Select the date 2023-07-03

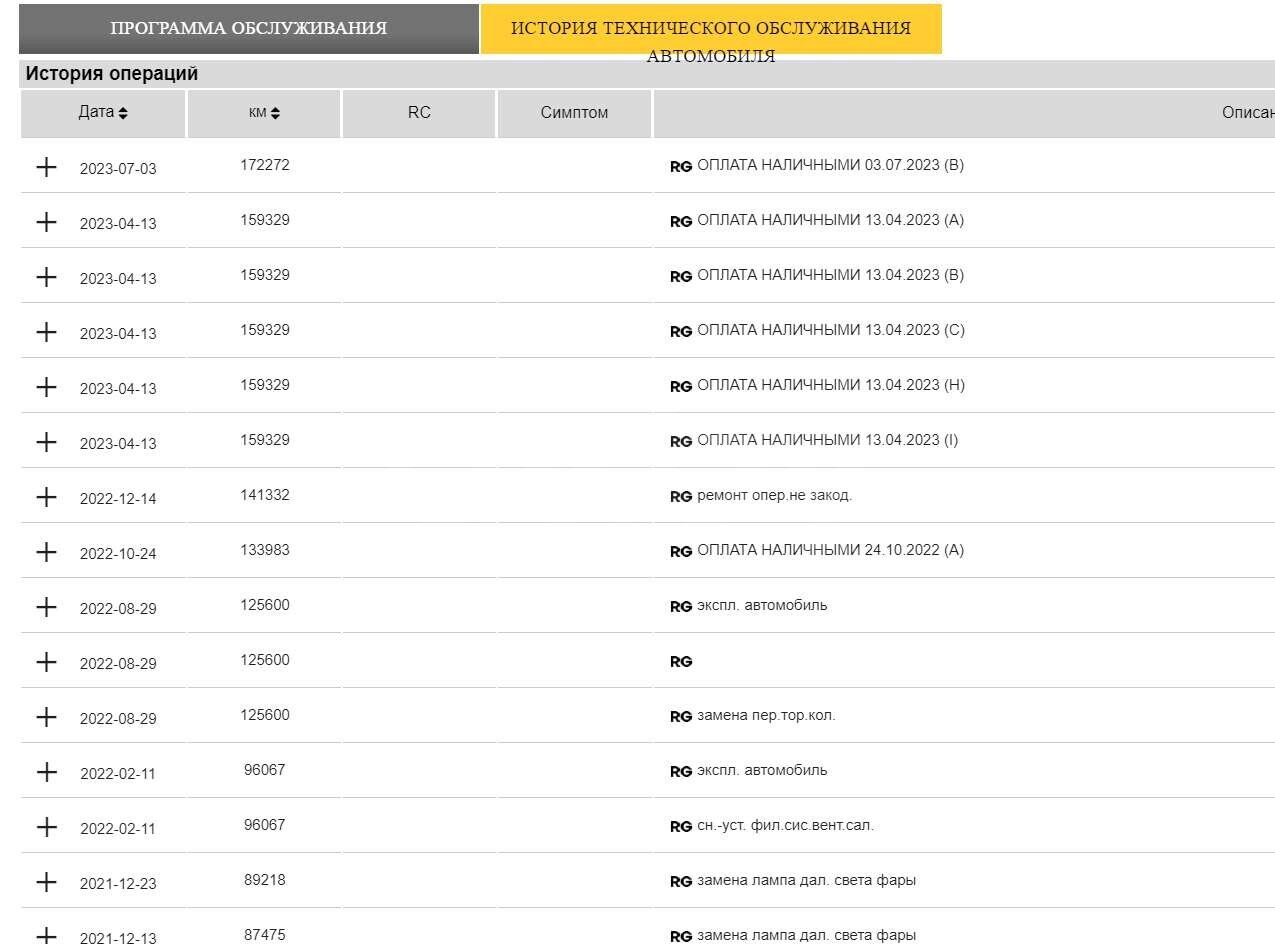(x=118, y=169)
